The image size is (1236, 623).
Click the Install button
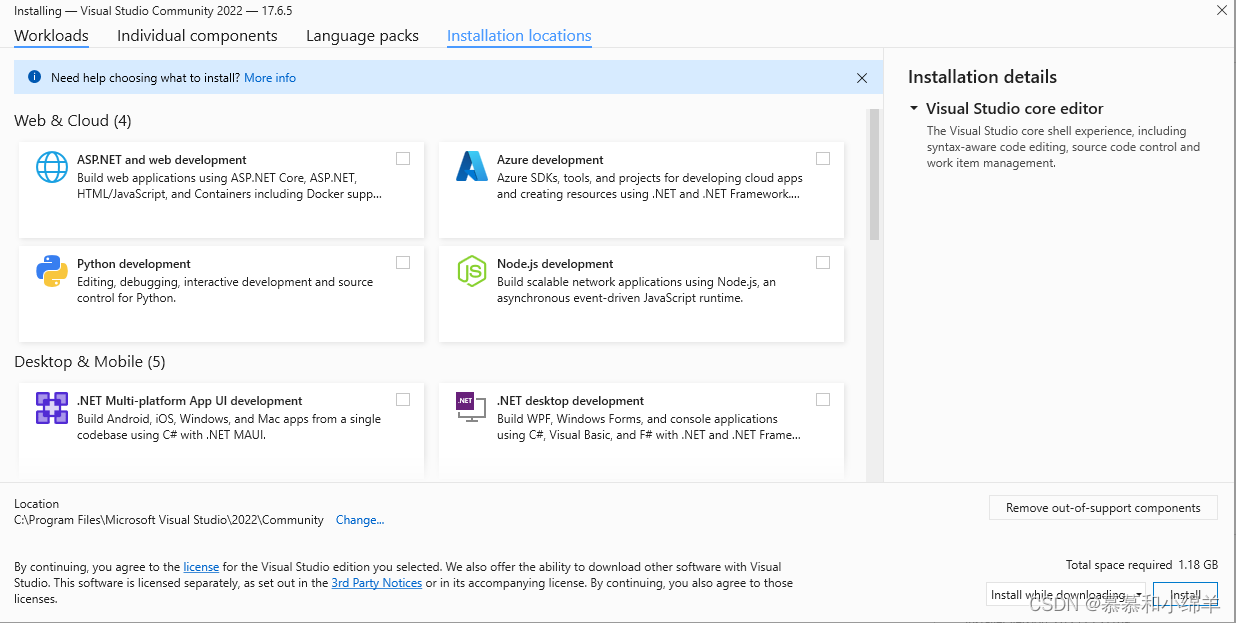pos(1185,595)
